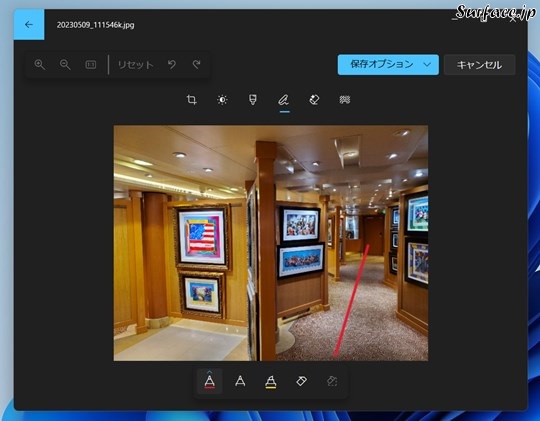Undo the last edit
This screenshot has width=540, height=421.
tap(172, 64)
